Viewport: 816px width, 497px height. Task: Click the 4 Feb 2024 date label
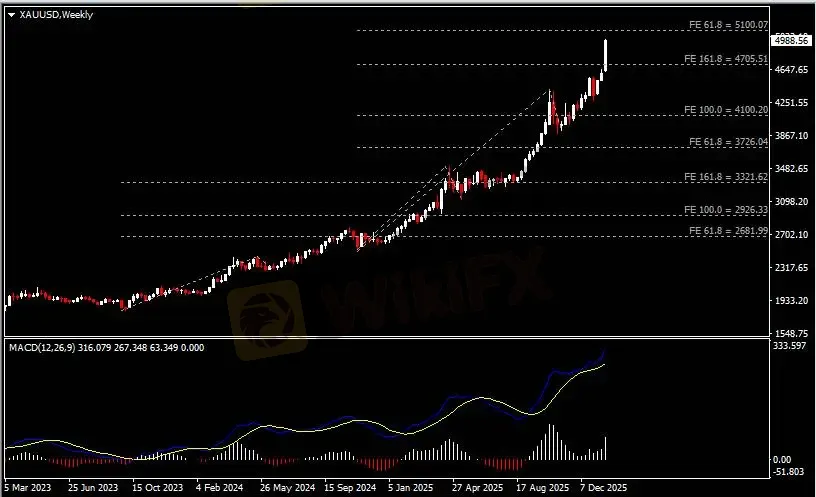pos(220,488)
